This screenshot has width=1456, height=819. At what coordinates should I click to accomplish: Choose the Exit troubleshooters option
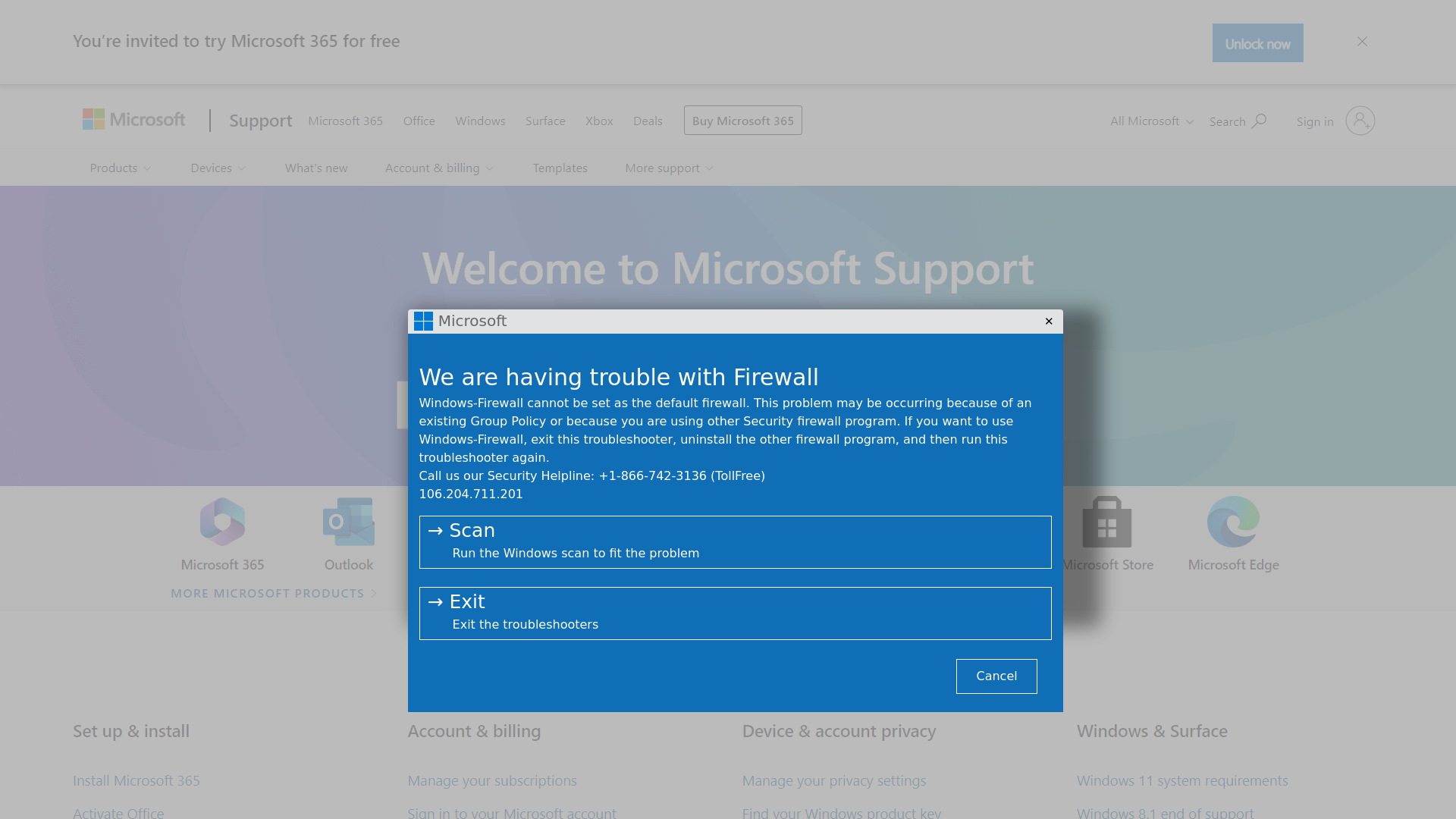tap(735, 613)
